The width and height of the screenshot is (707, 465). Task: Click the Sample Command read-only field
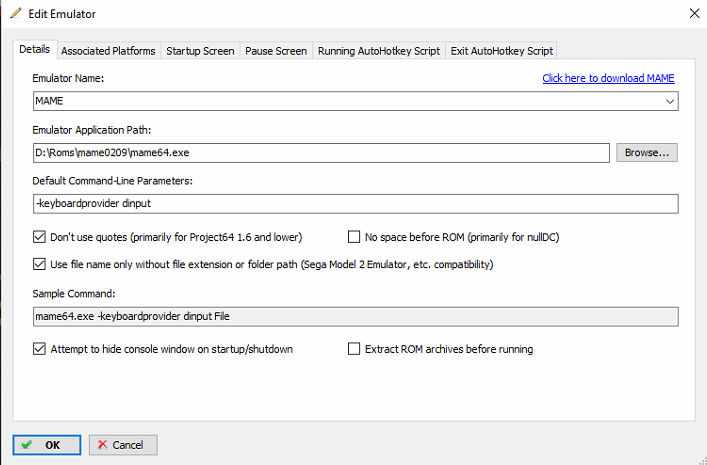[355, 317]
